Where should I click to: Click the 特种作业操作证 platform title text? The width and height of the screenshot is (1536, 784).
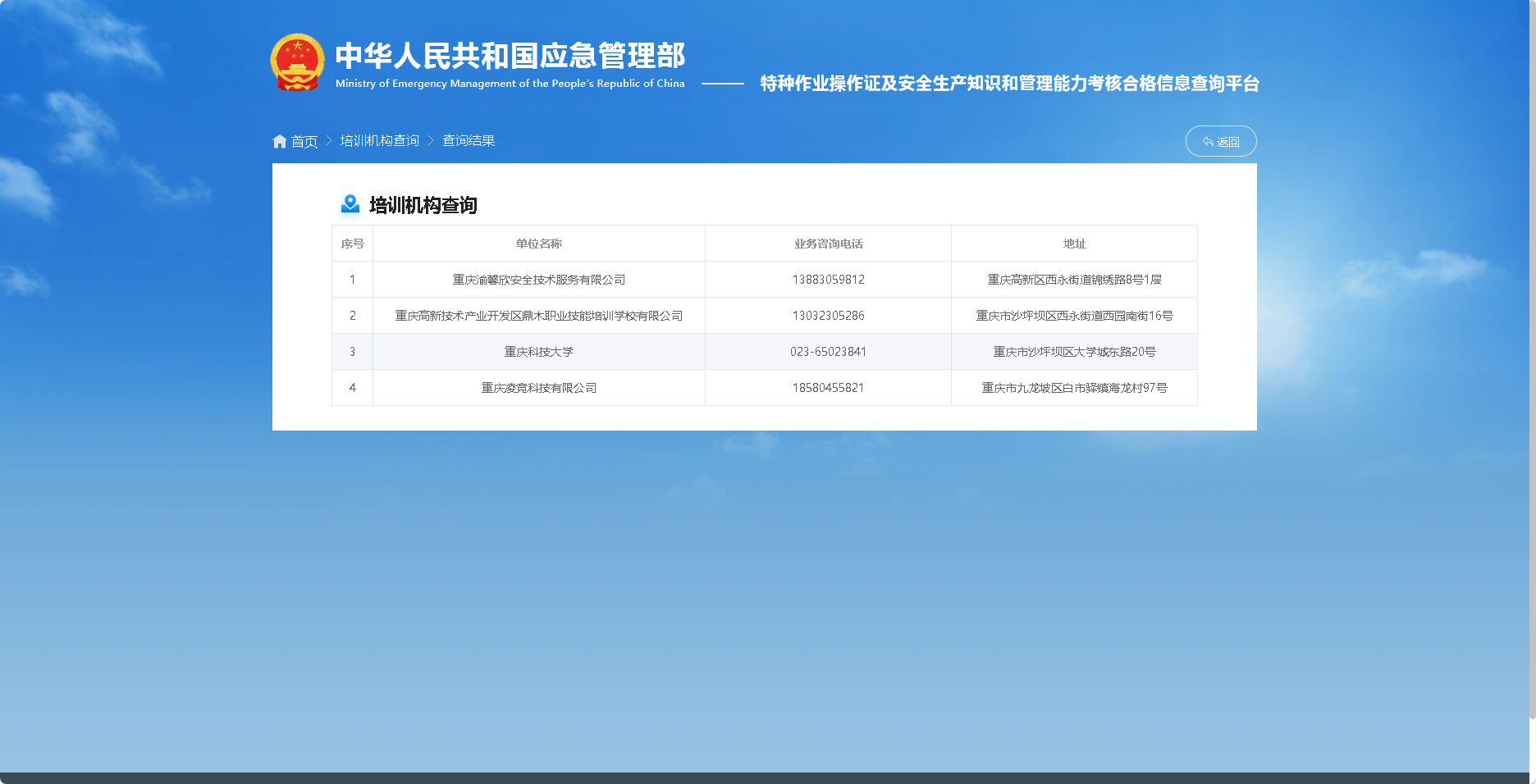pos(1009,84)
